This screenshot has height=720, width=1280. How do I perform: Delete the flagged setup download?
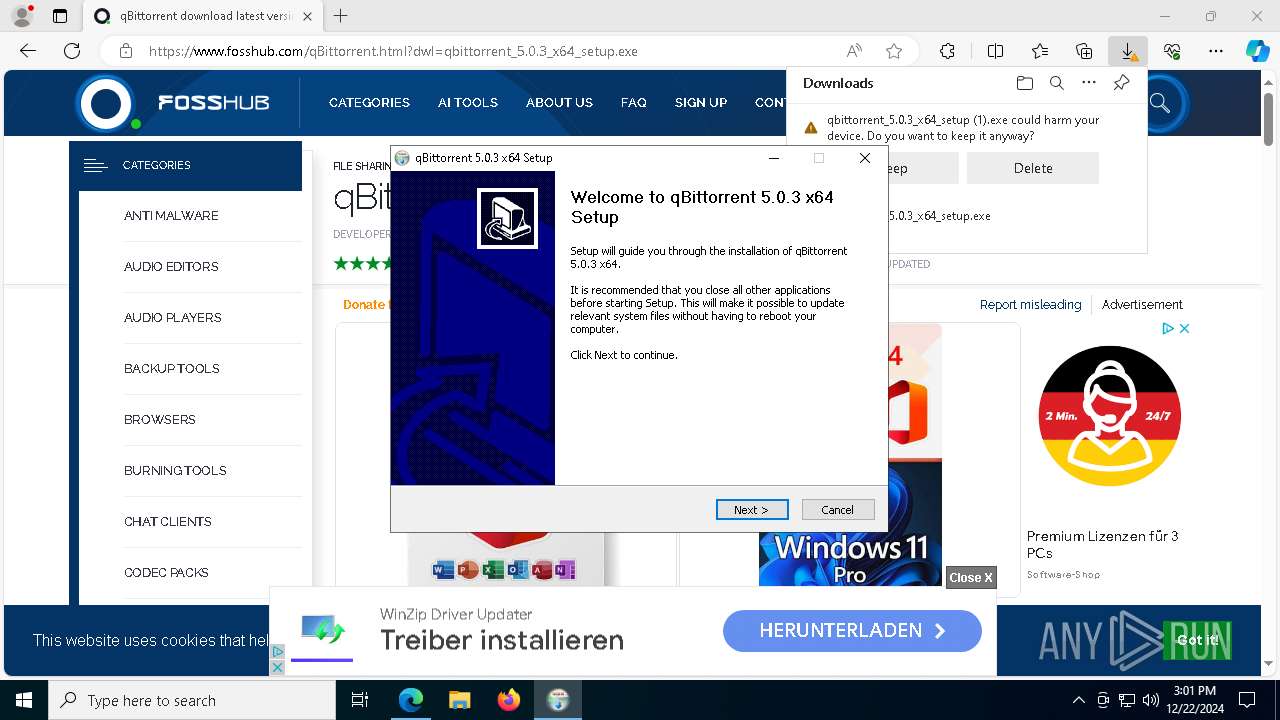pyautogui.click(x=1033, y=168)
